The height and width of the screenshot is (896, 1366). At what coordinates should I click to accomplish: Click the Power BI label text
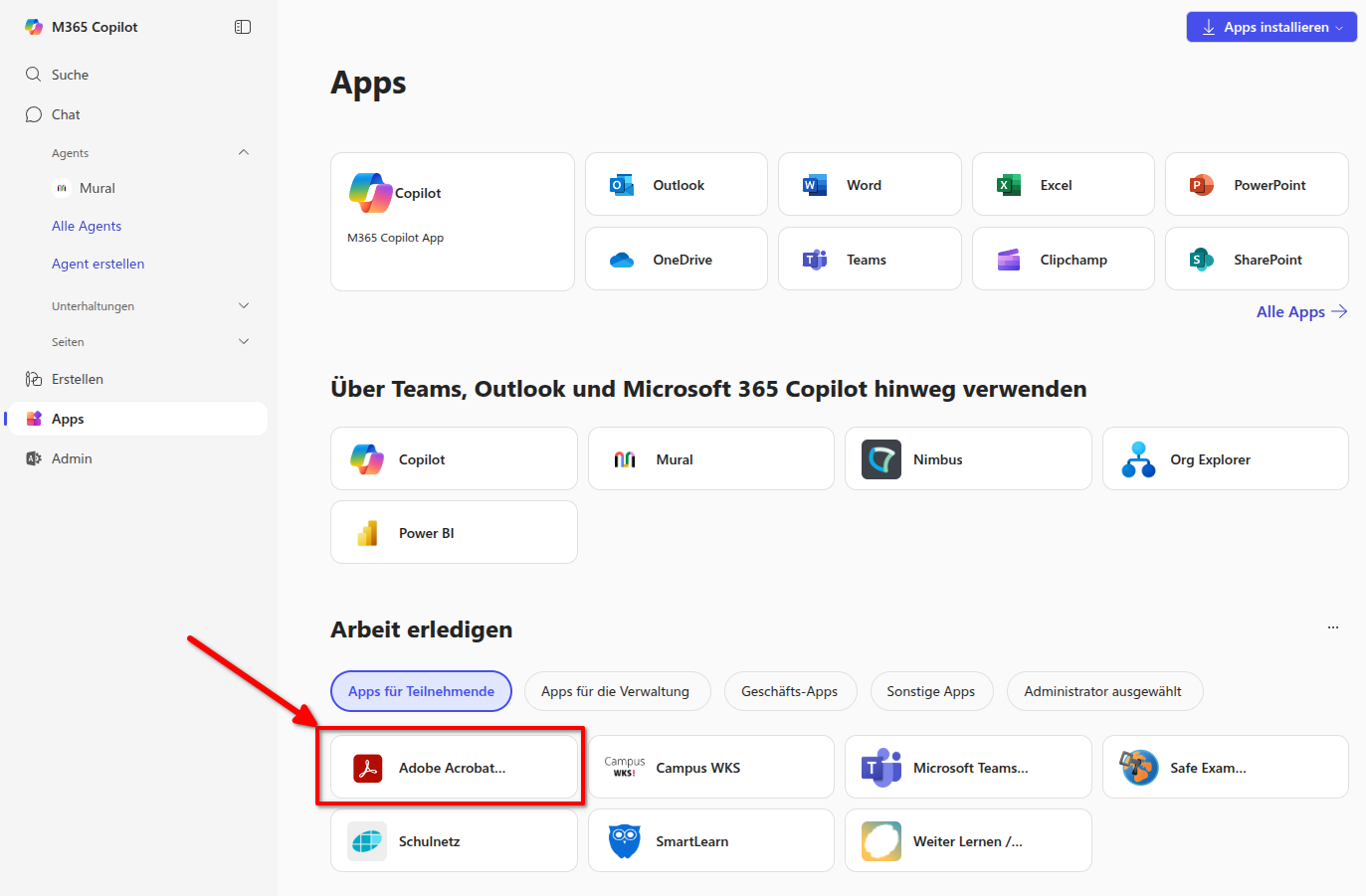pos(427,533)
